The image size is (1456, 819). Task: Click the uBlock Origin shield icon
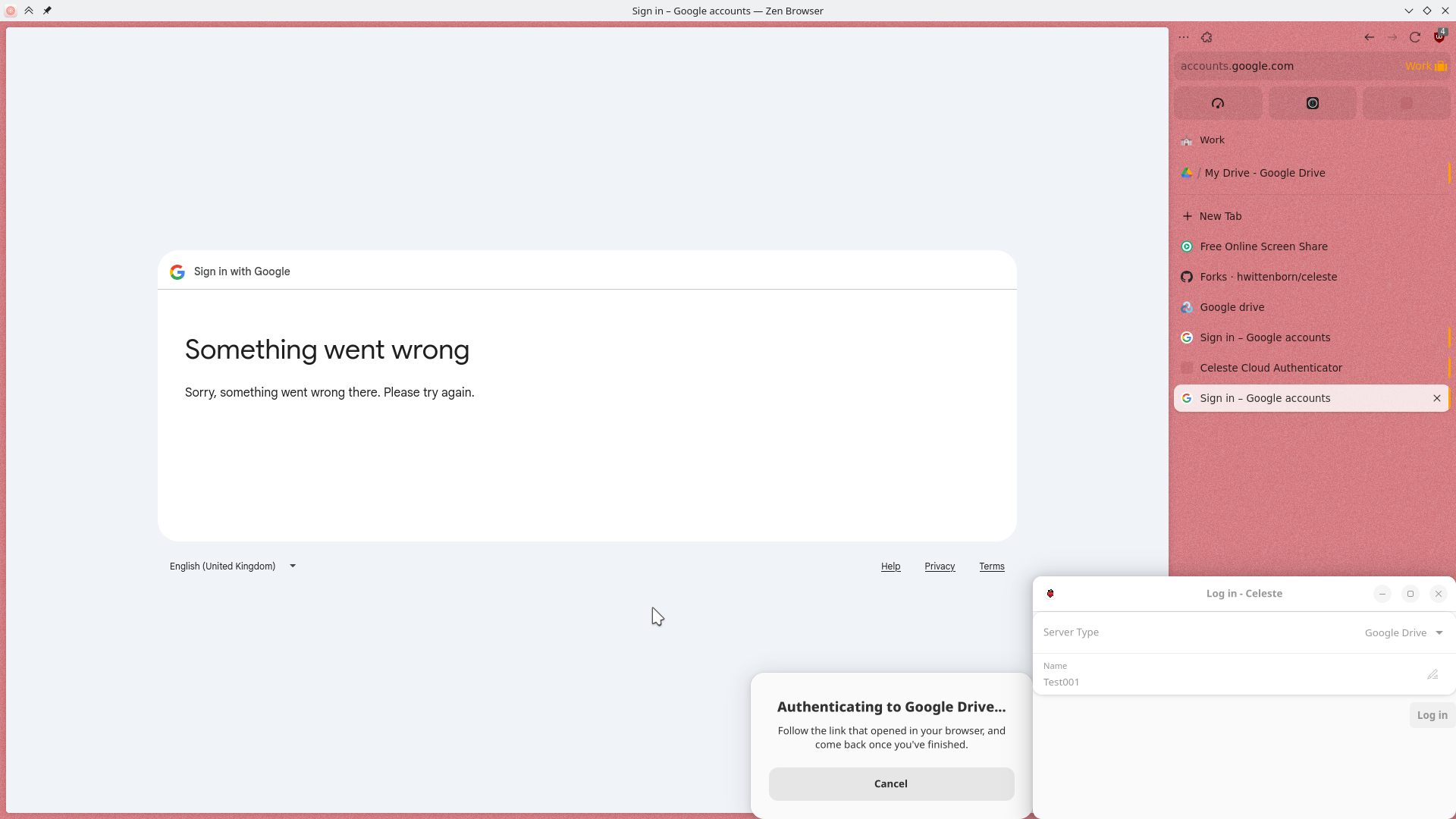(1438, 36)
